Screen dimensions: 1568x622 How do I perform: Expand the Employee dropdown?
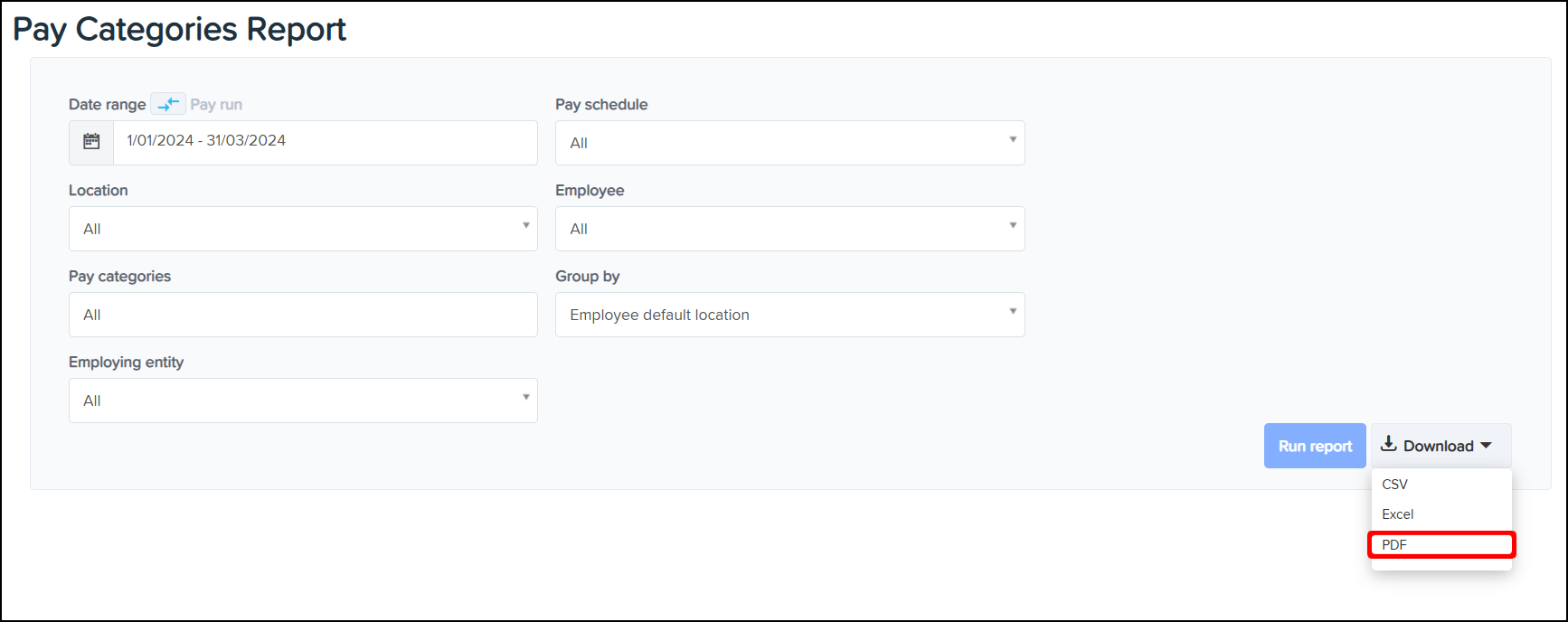789,229
